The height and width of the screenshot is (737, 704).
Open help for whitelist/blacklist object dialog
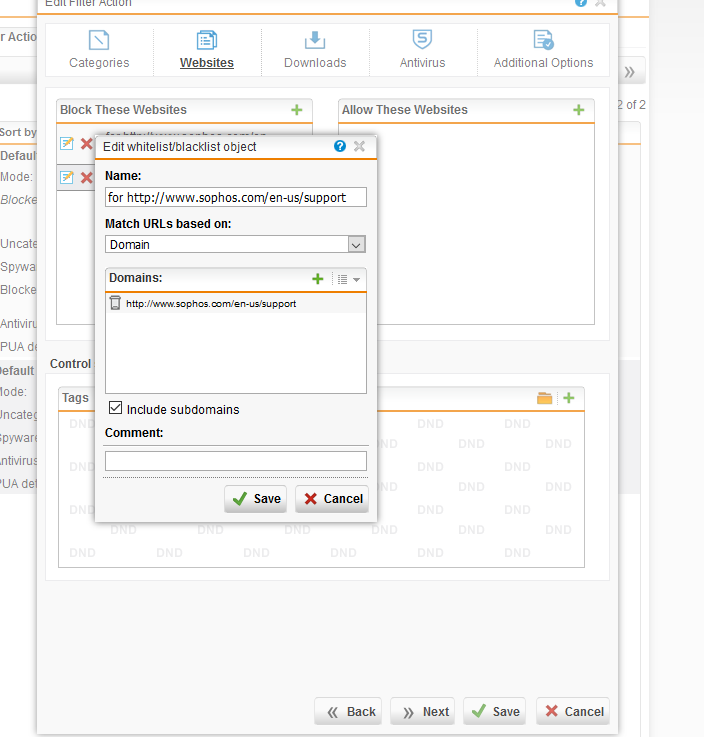340,146
